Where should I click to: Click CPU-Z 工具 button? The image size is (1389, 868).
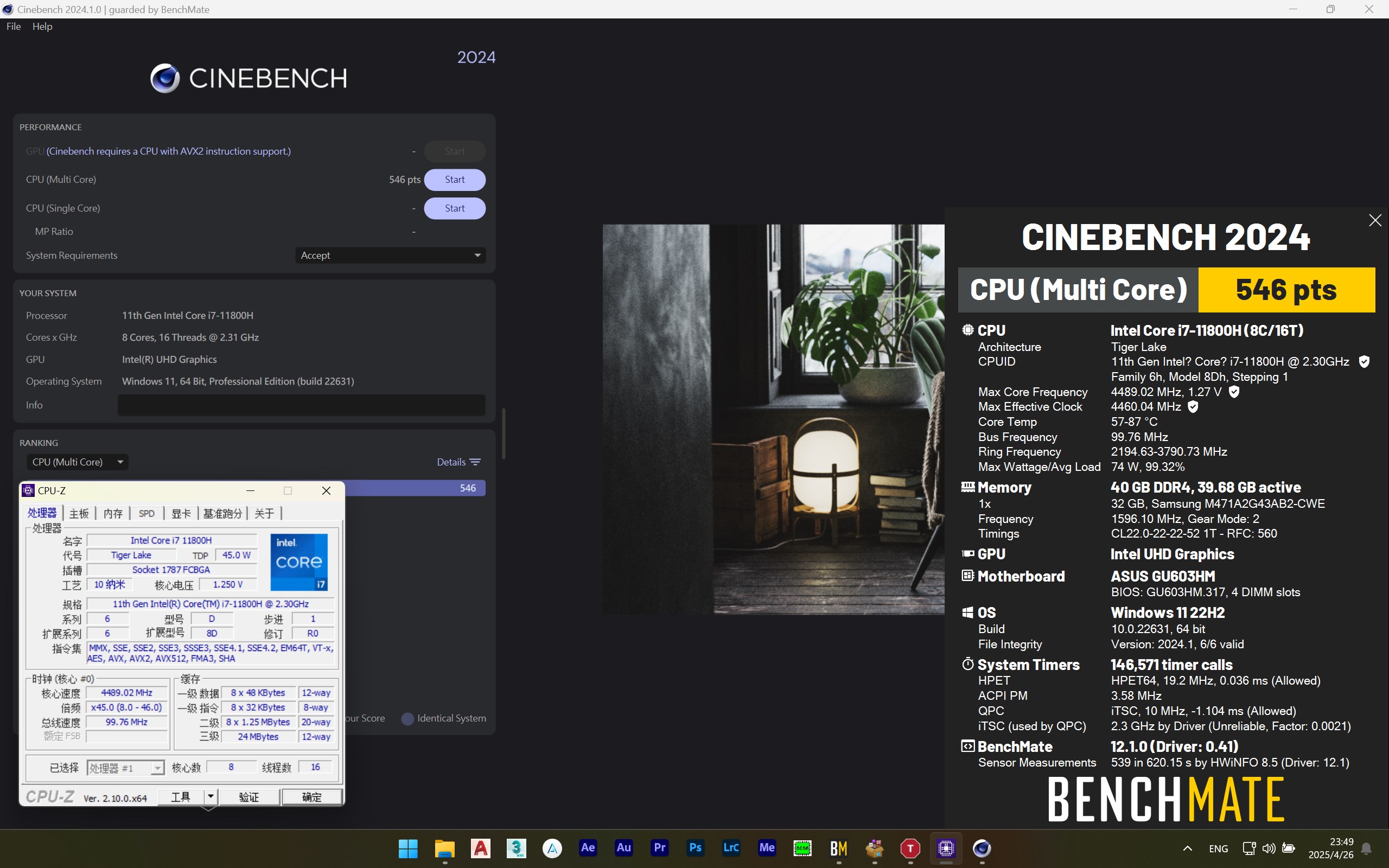pos(181,797)
